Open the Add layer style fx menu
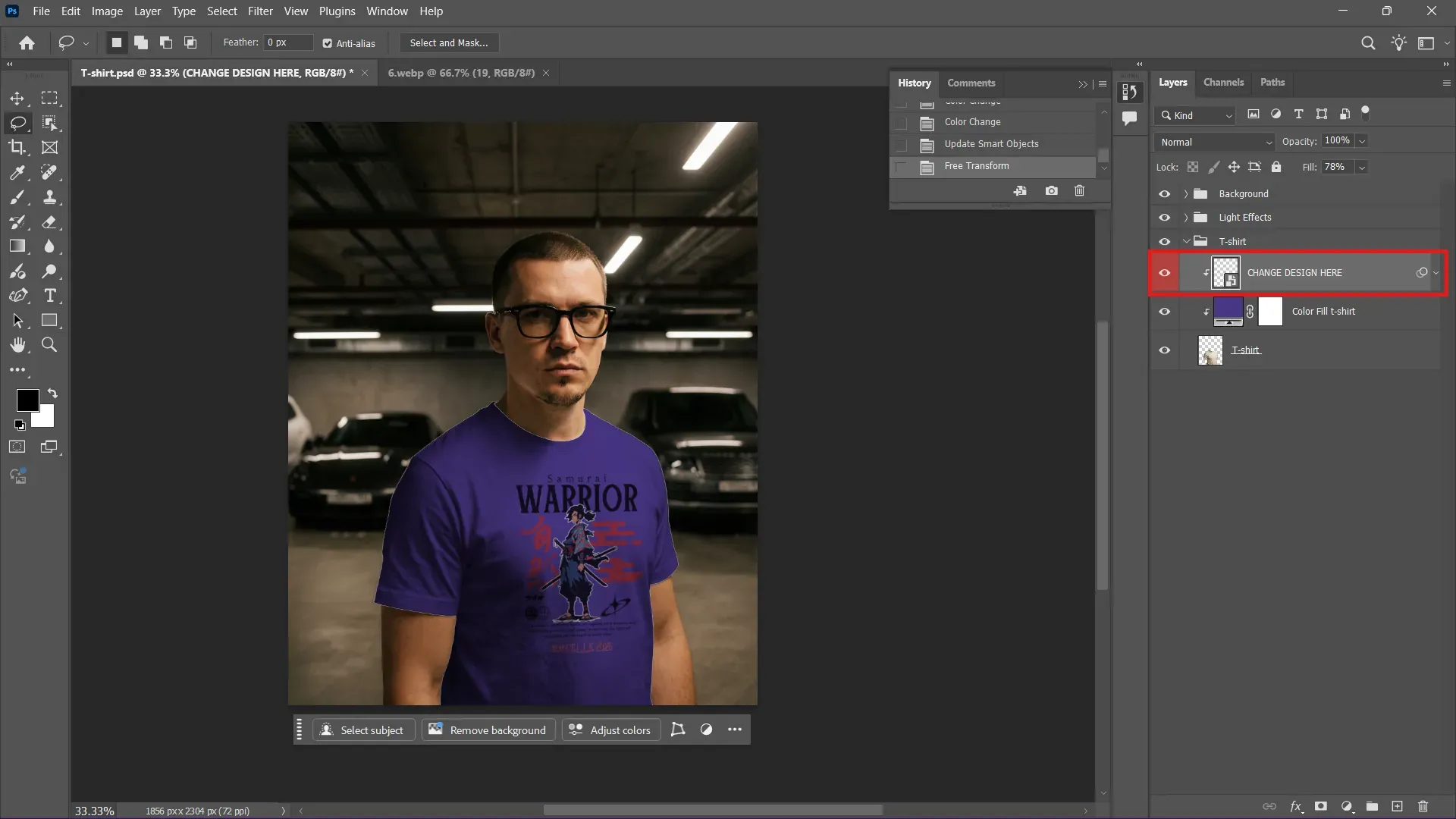Viewport: 1456px width, 819px height. (1297, 806)
